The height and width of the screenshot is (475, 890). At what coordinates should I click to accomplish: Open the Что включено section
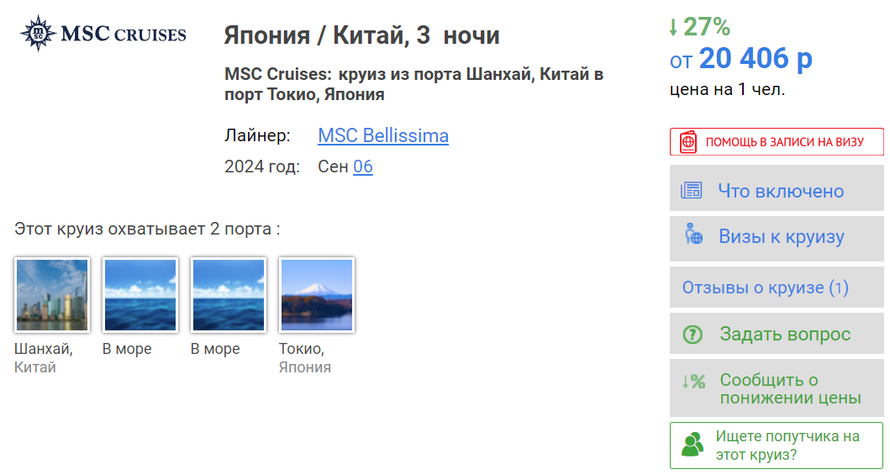(776, 188)
